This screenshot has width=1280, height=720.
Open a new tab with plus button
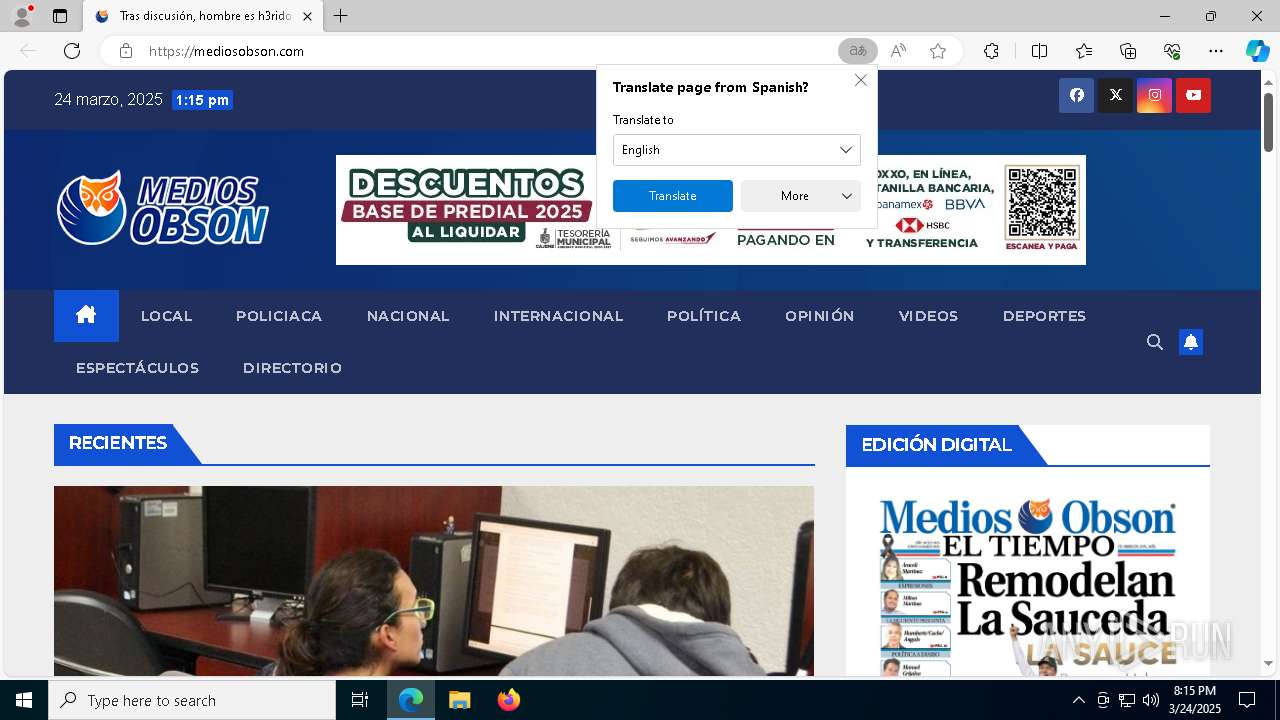pyautogui.click(x=341, y=16)
